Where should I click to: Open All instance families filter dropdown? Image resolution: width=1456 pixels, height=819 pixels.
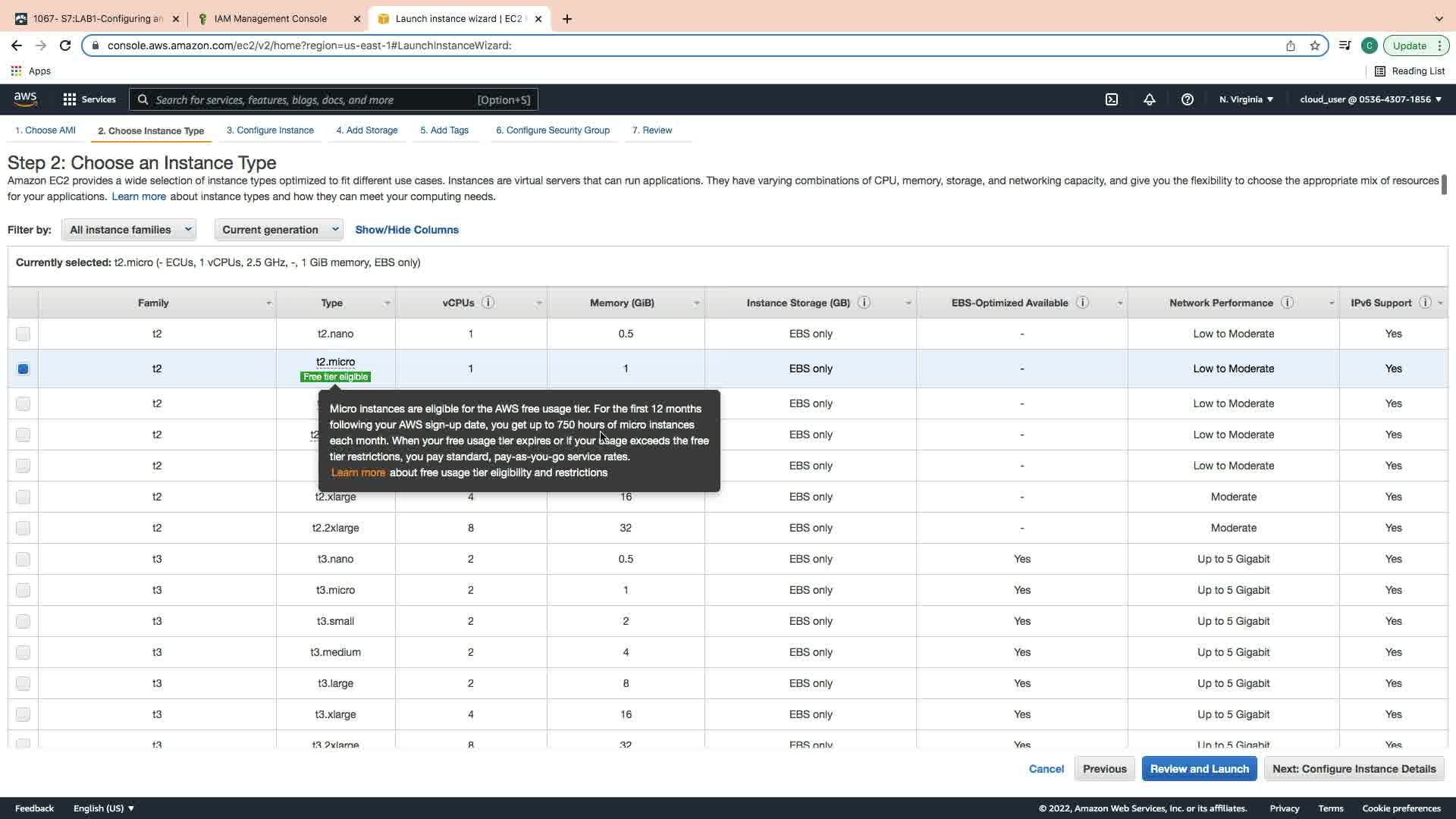(x=129, y=230)
